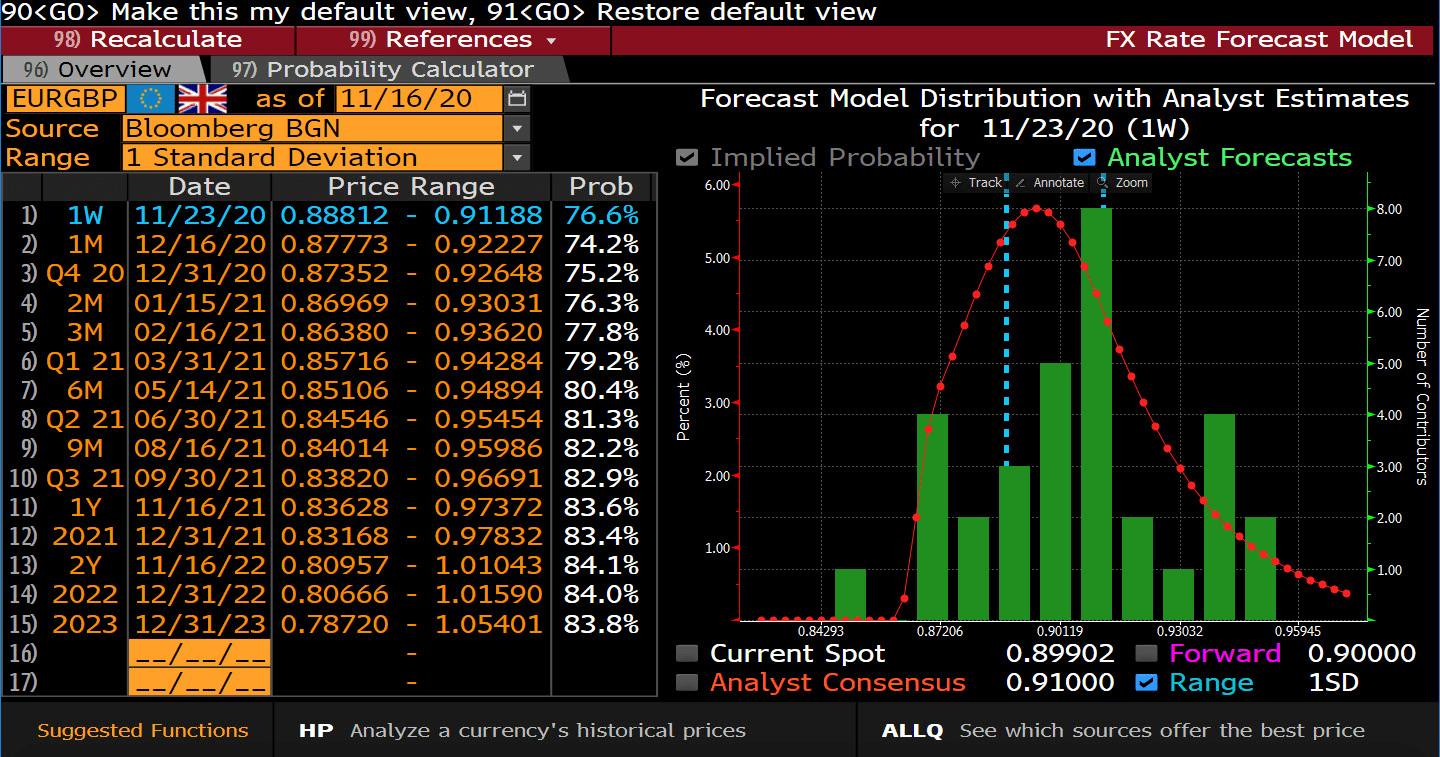Image resolution: width=1440 pixels, height=757 pixels.
Task: Click the date 12/31/23 in row 15
Action: tap(200, 624)
